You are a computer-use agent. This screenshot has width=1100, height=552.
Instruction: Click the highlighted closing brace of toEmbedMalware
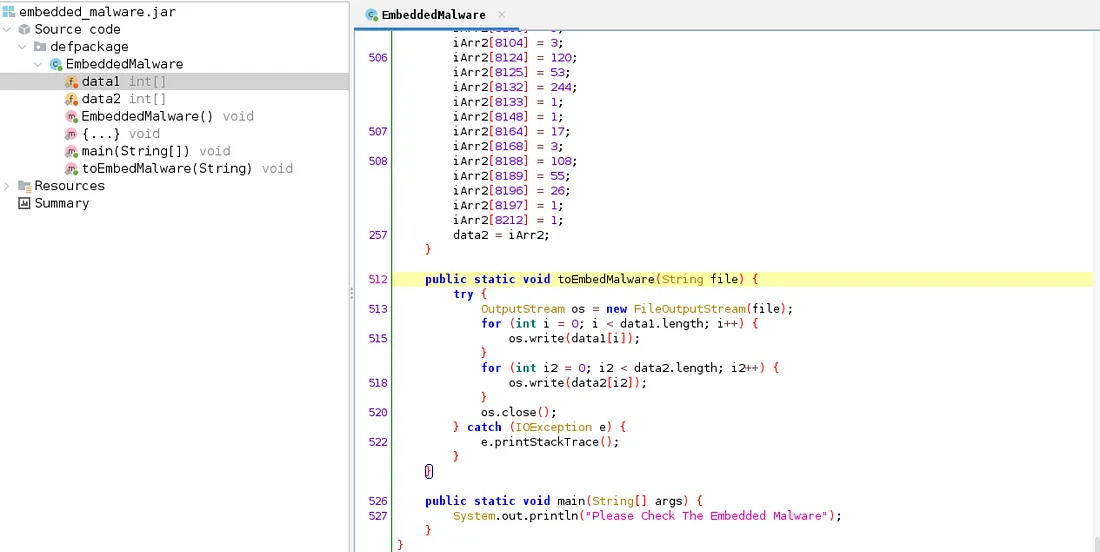click(429, 472)
